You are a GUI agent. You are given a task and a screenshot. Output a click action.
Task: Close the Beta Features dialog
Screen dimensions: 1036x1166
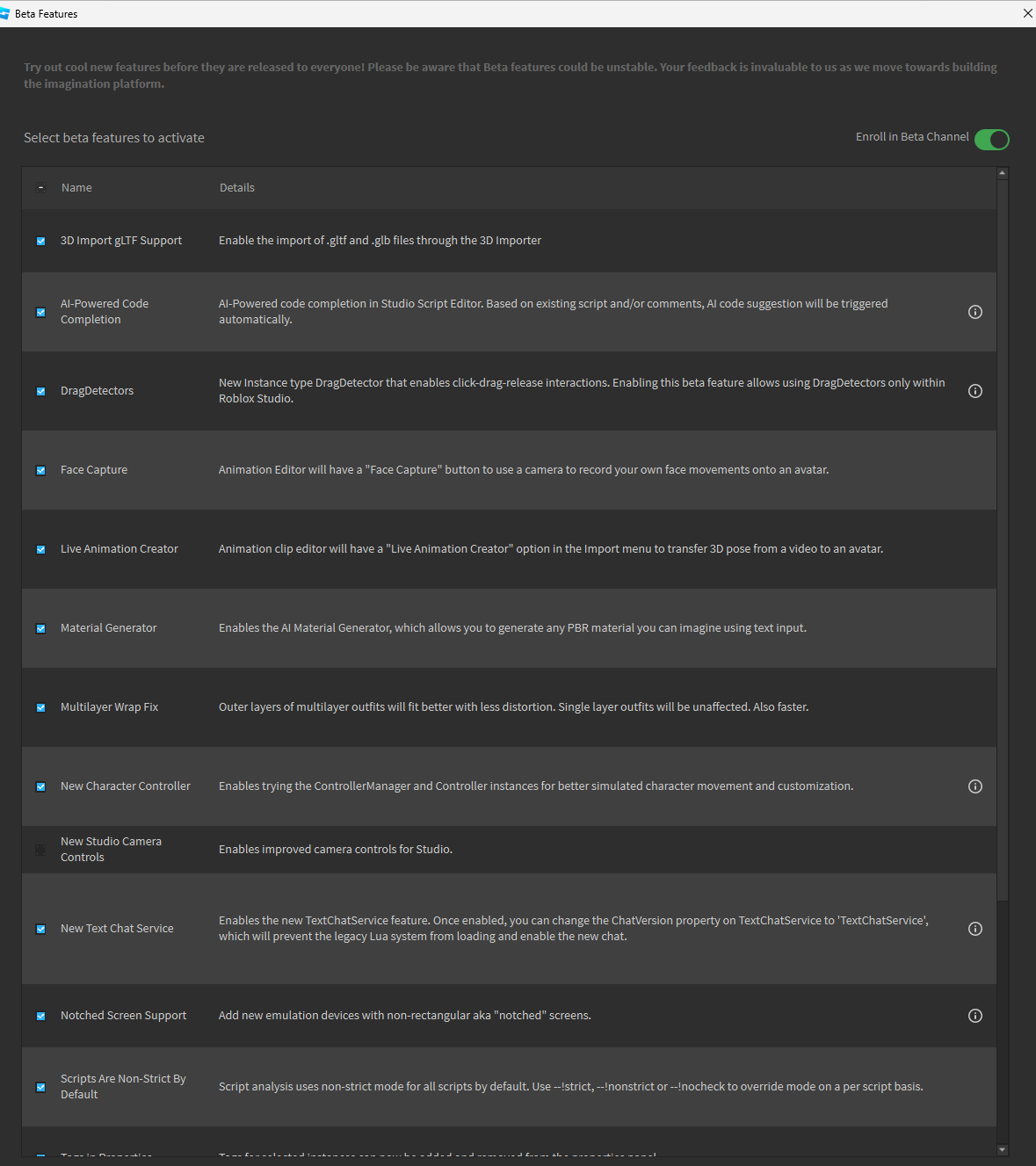(1027, 13)
